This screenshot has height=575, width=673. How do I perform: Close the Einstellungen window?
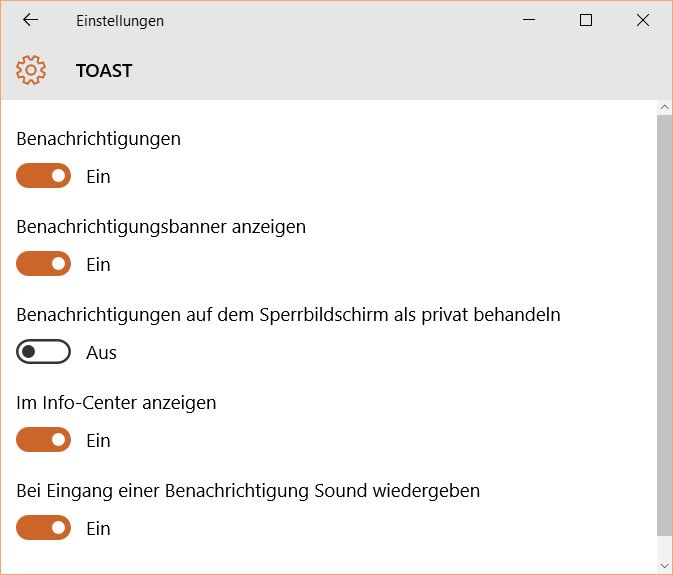643,20
